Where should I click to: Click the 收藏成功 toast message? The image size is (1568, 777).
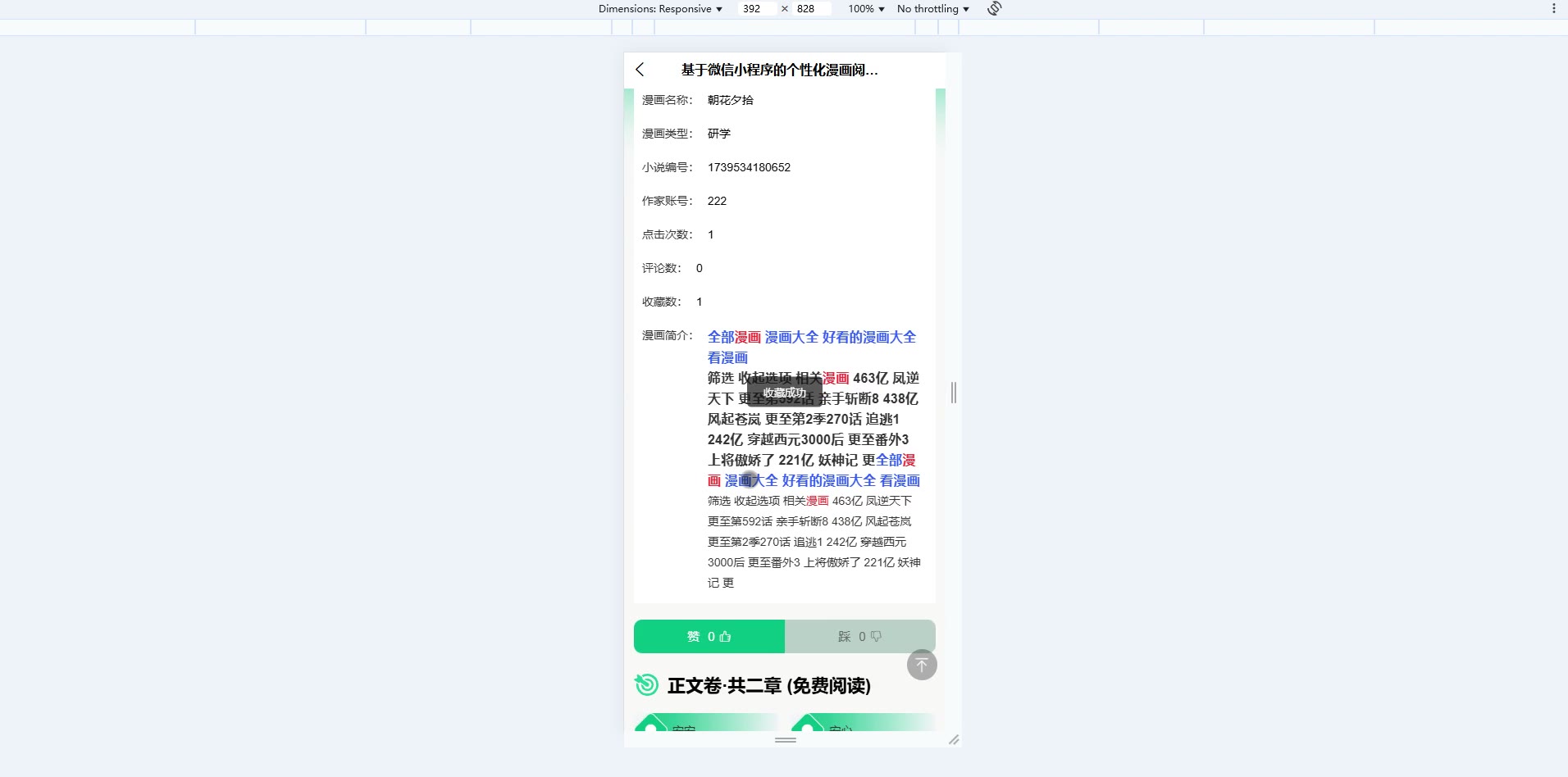(x=785, y=393)
